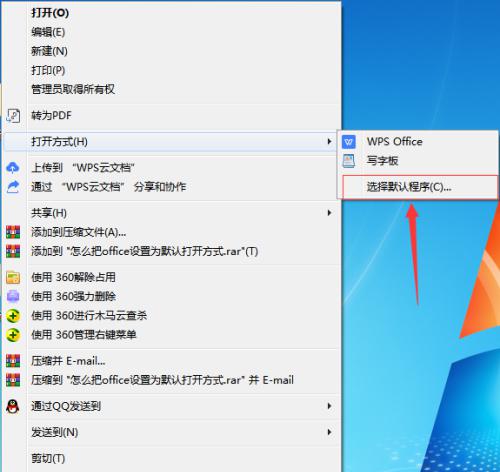
Task: Choose 使用 360管理右键菜单 entry
Action: point(171,335)
